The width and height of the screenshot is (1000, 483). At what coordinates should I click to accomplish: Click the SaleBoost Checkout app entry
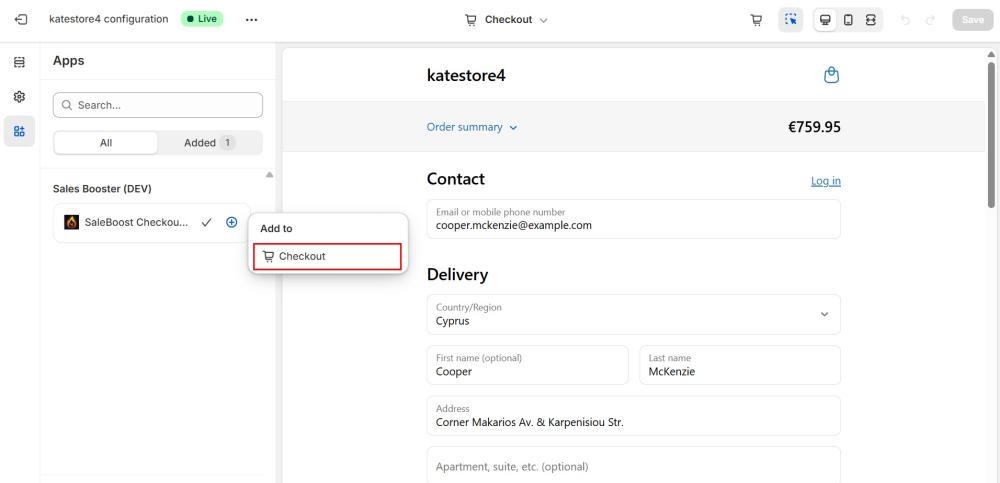(x=151, y=223)
